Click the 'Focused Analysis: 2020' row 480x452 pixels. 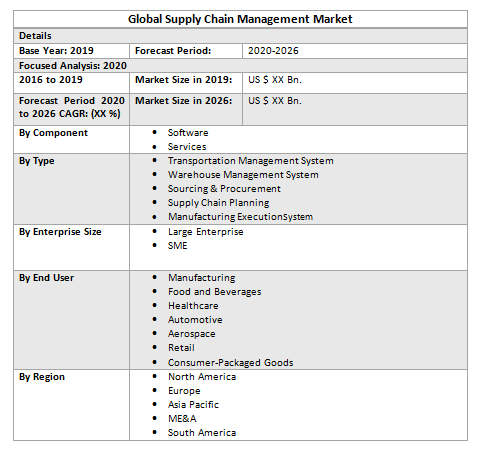click(240, 66)
